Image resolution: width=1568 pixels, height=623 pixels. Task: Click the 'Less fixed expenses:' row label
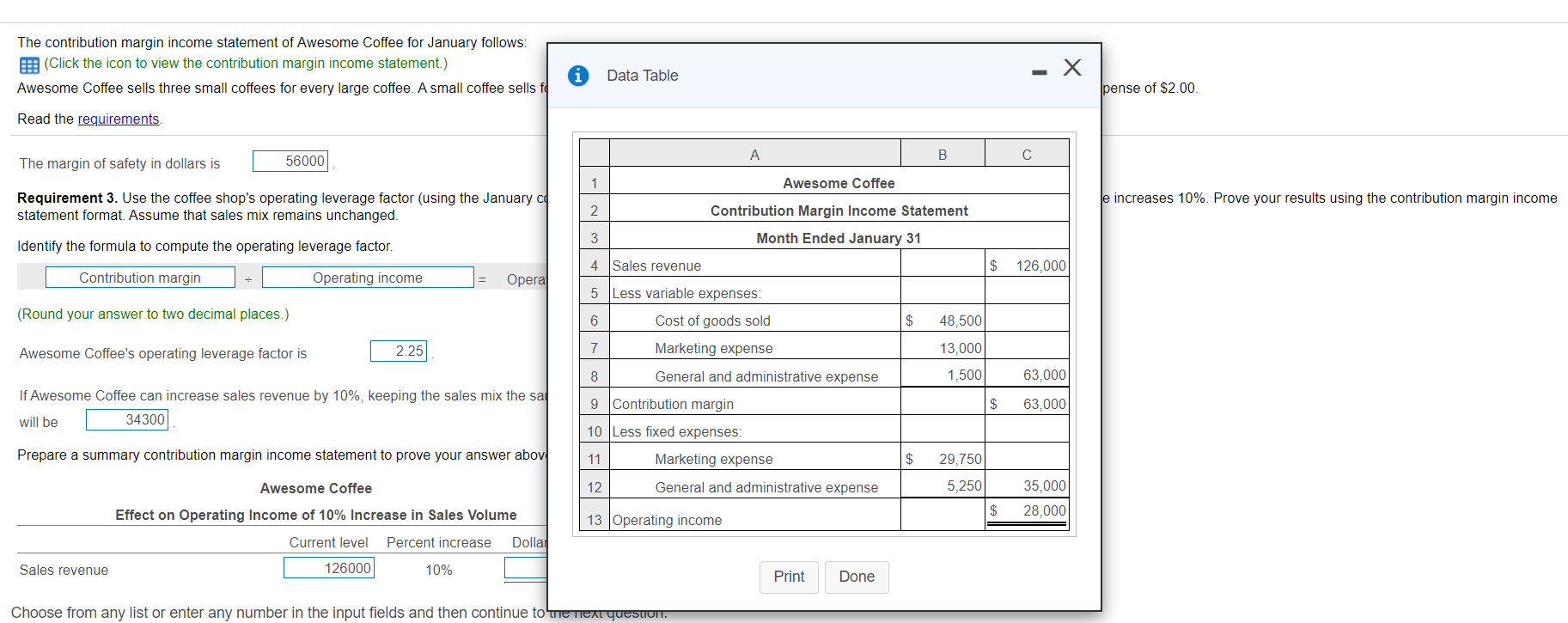(676, 431)
